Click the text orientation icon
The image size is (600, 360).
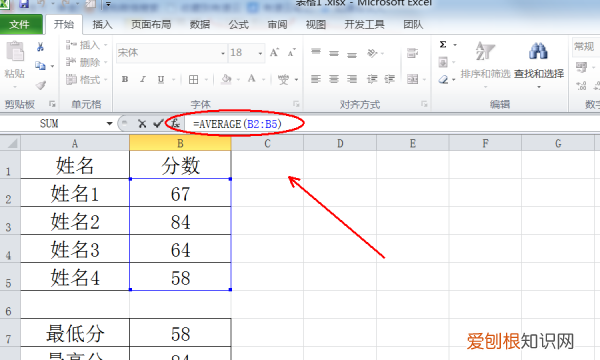[x=372, y=53]
